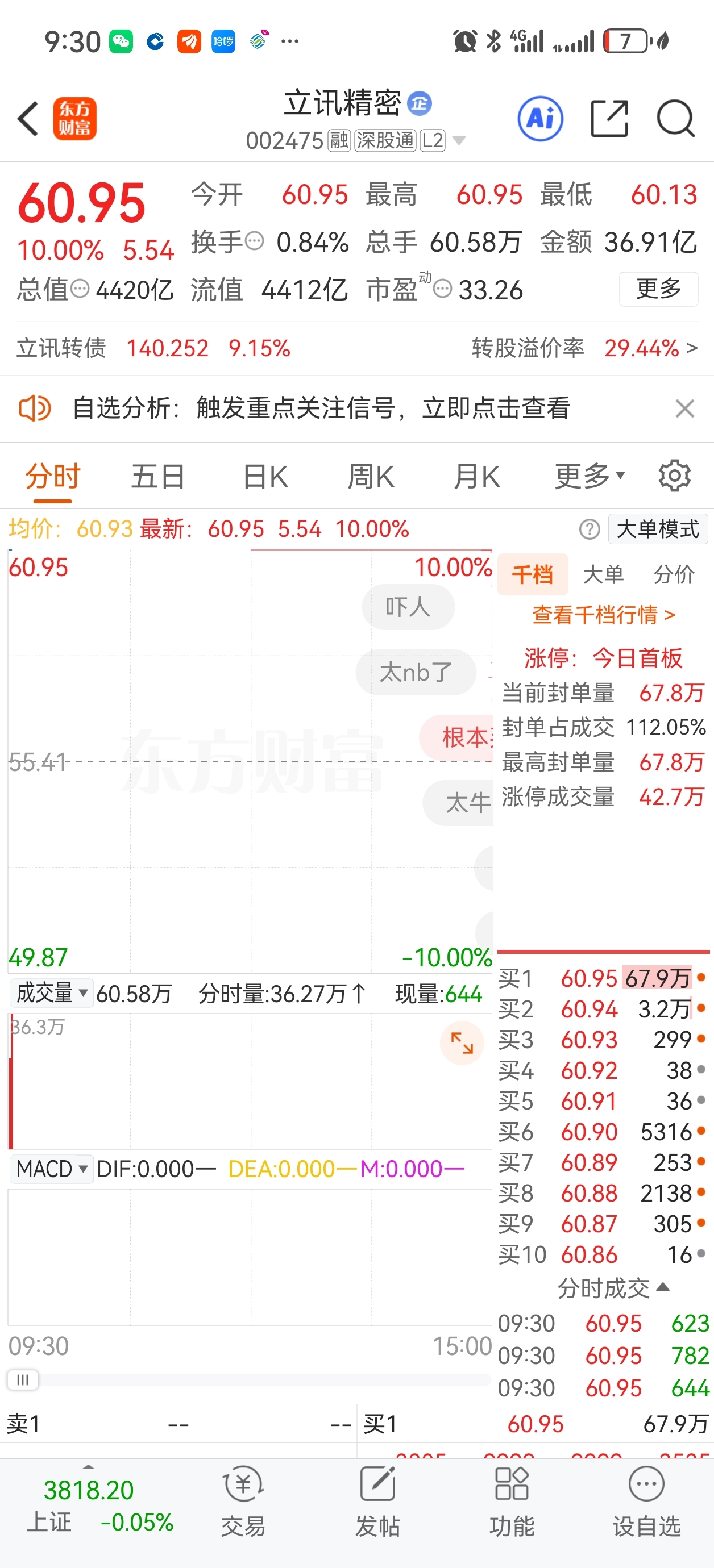
Task: Tap the L2 level tag
Action: (433, 141)
